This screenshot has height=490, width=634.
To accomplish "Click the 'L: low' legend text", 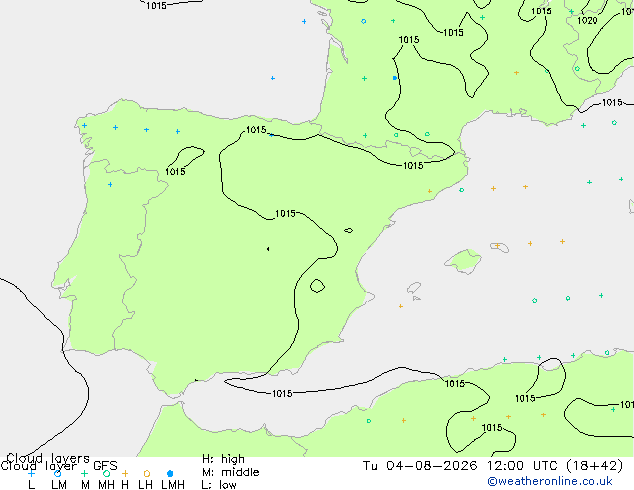I will click(219, 485).
